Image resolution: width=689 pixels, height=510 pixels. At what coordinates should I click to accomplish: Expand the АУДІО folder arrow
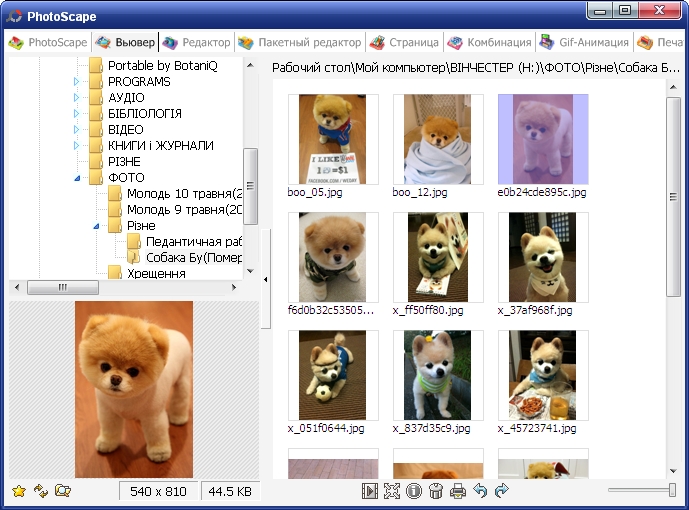pos(76,97)
